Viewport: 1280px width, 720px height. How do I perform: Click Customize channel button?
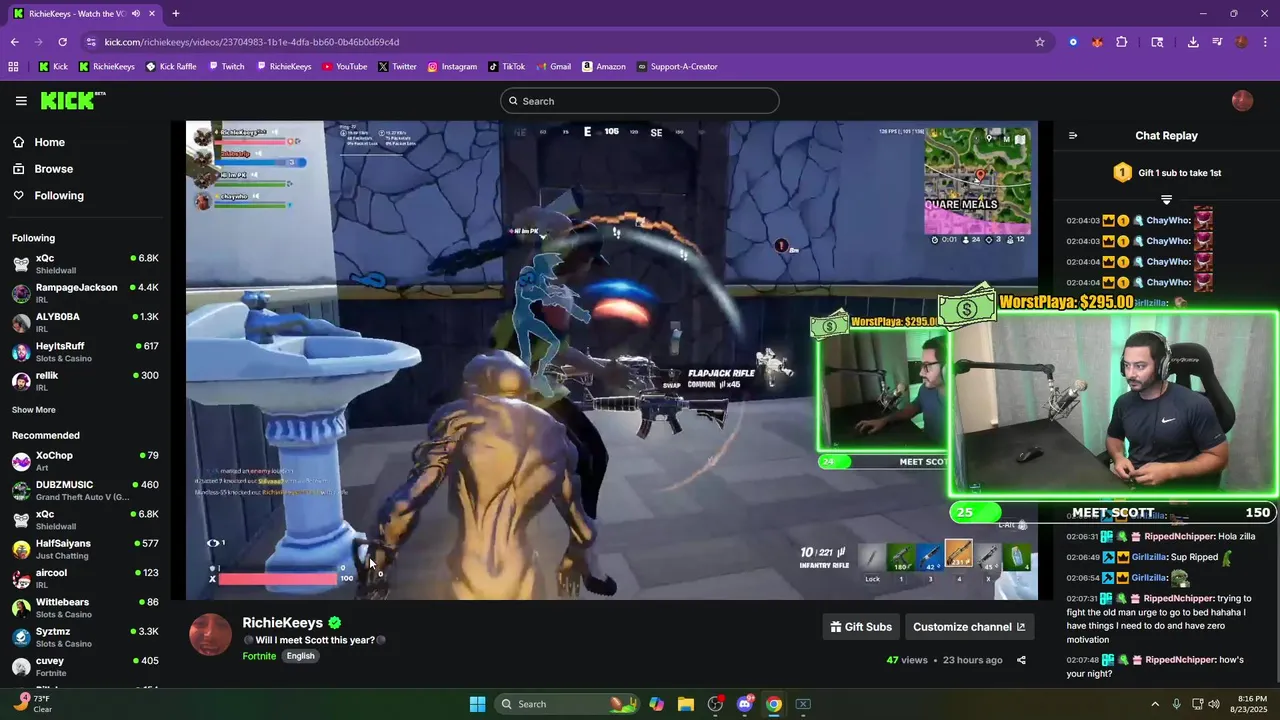(x=969, y=627)
